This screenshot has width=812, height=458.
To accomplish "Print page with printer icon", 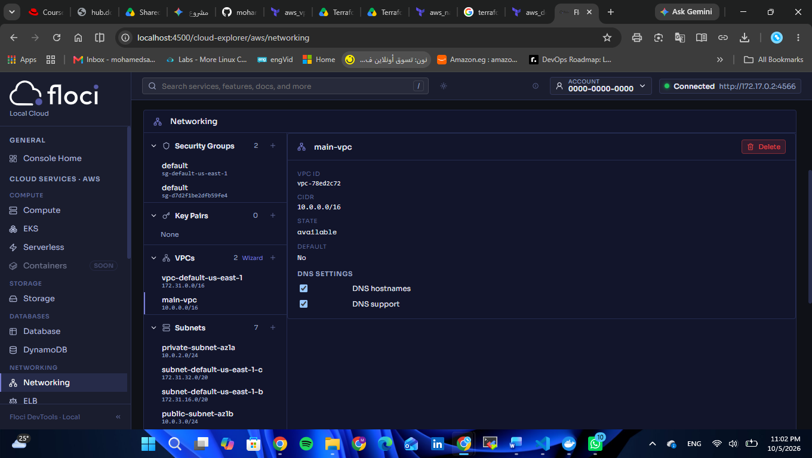I will click(x=637, y=38).
